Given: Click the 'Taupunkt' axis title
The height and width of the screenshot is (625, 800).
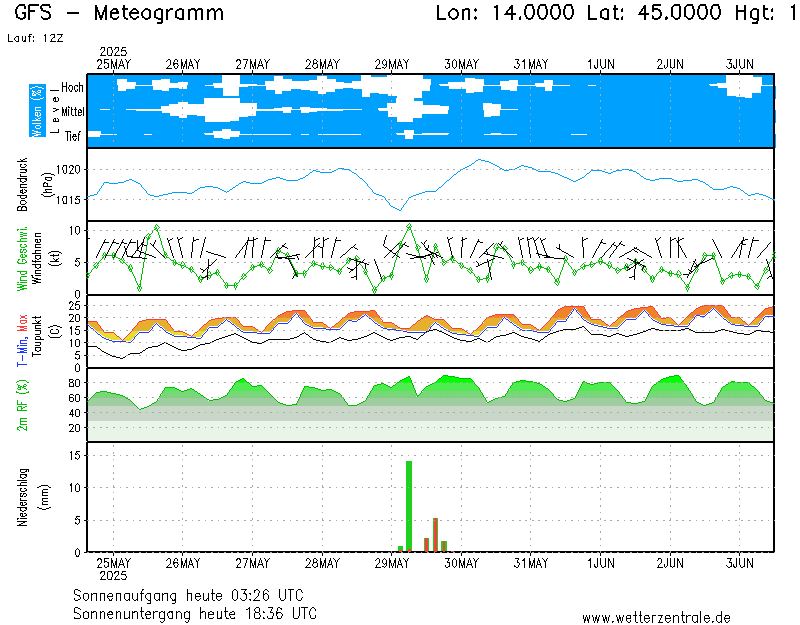Looking at the screenshot, I should [37, 336].
